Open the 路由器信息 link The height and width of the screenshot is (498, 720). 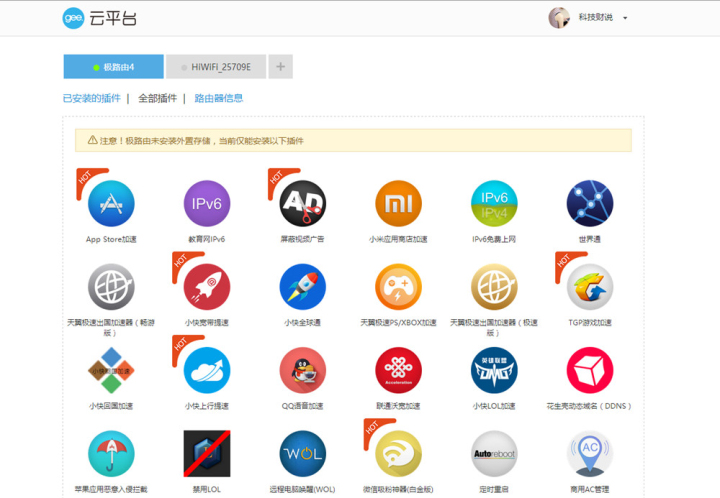219,98
